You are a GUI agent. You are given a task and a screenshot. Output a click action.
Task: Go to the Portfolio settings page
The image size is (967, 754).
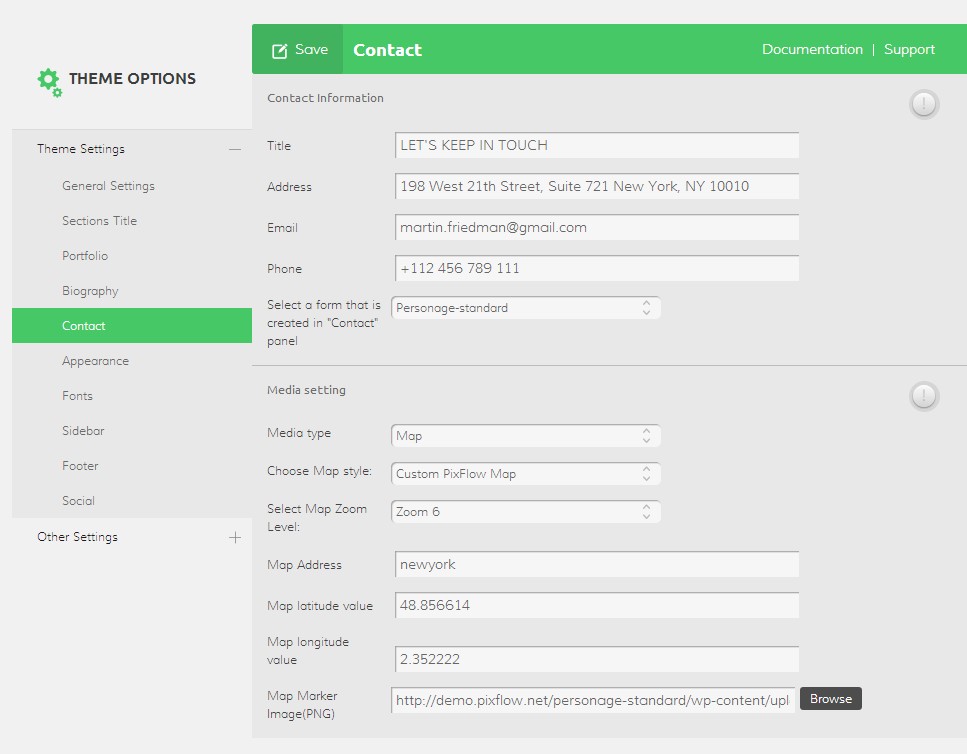tap(85, 256)
